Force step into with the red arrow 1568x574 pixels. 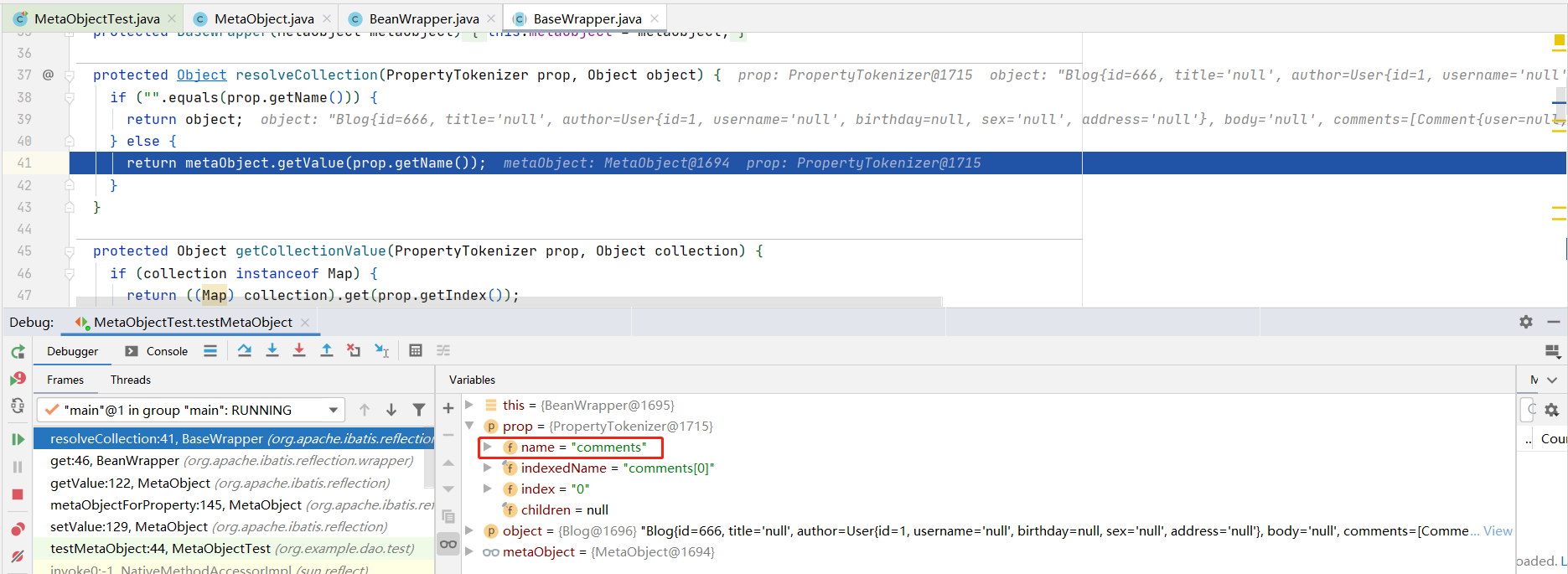click(x=299, y=350)
